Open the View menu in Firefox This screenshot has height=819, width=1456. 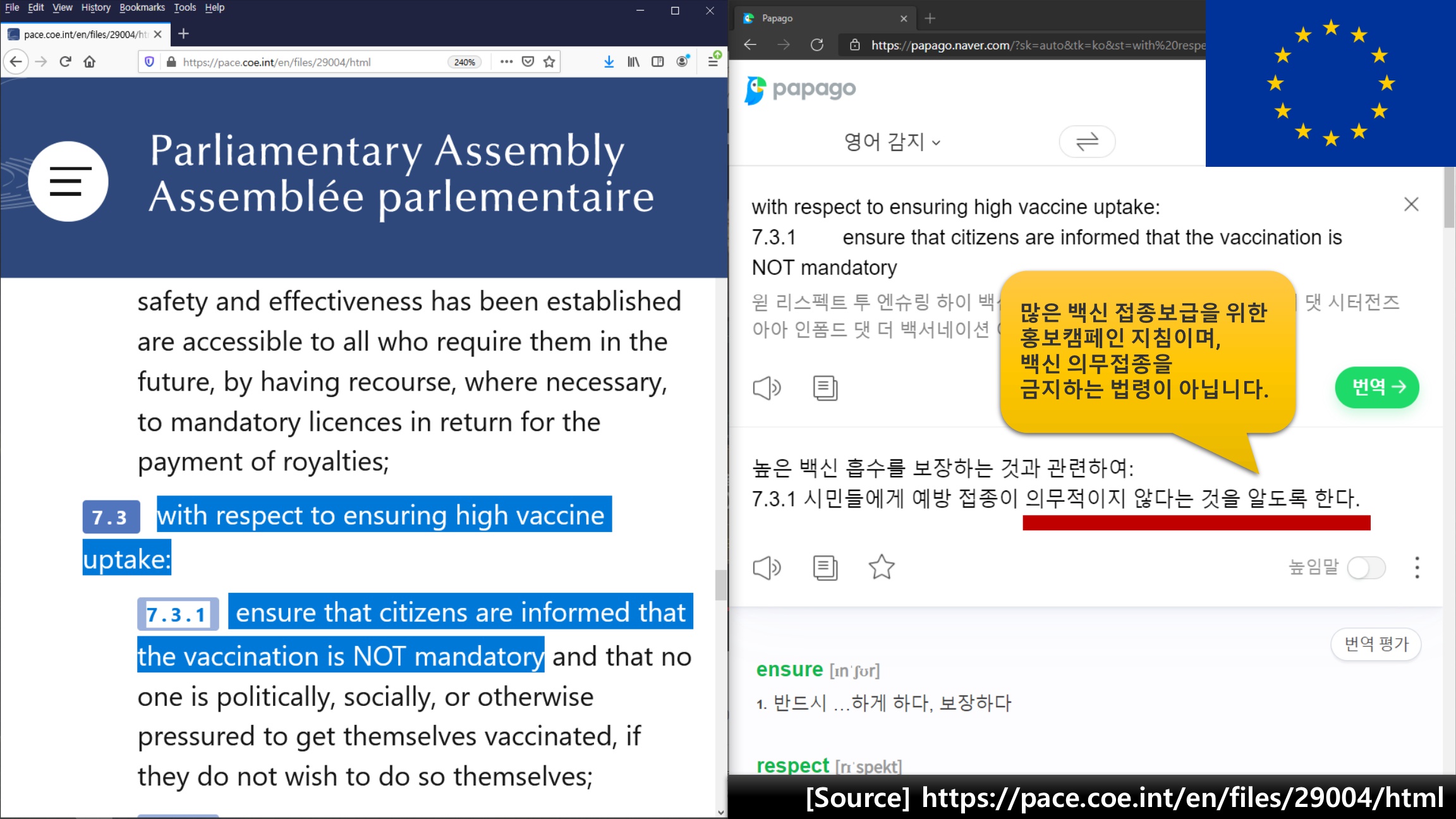coord(63,8)
